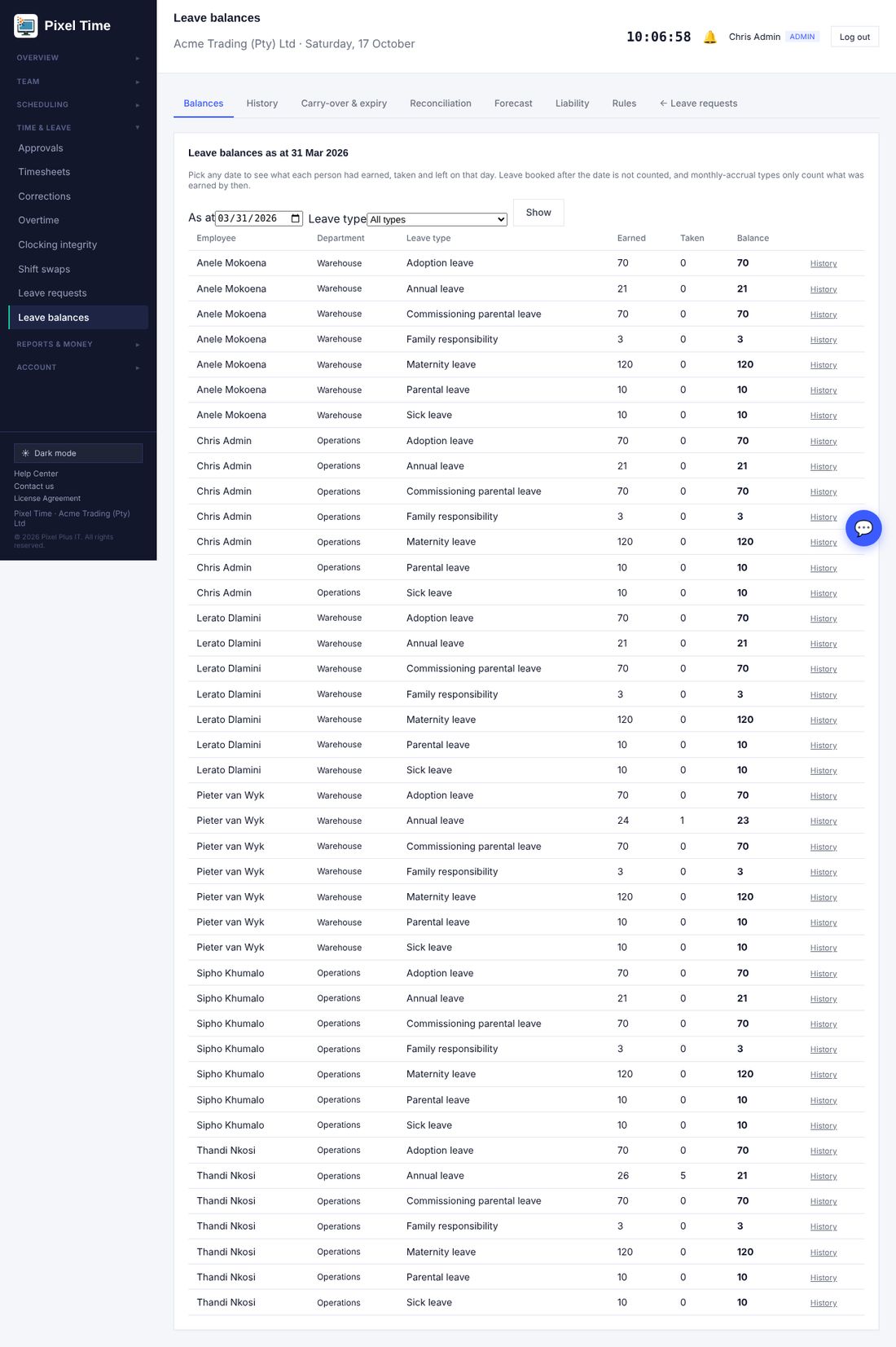
Task: Open the Help Center link
Action: pos(36,473)
